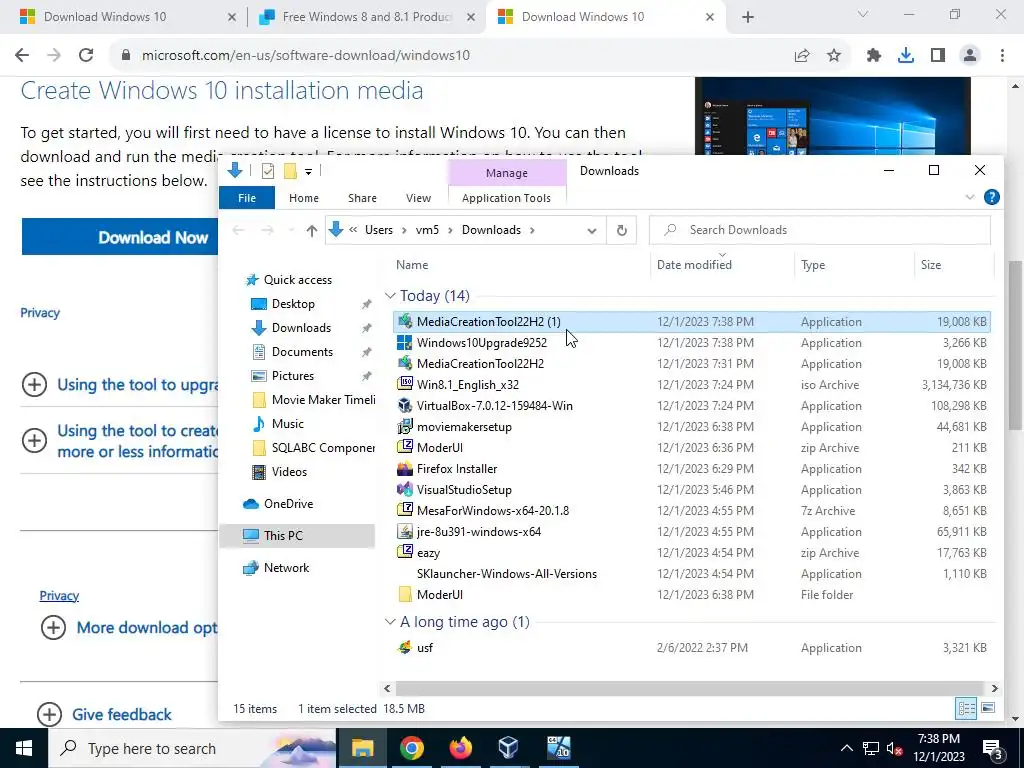The image size is (1024, 768).
Task: Switch to large icons view layout icon
Action: pos(988,708)
